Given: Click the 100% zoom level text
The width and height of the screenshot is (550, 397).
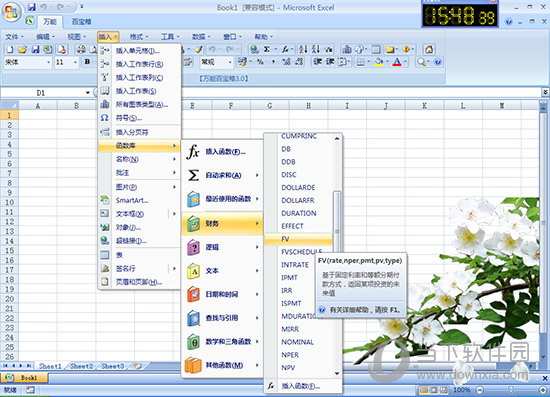Looking at the screenshot, I should pyautogui.click(x=462, y=390).
